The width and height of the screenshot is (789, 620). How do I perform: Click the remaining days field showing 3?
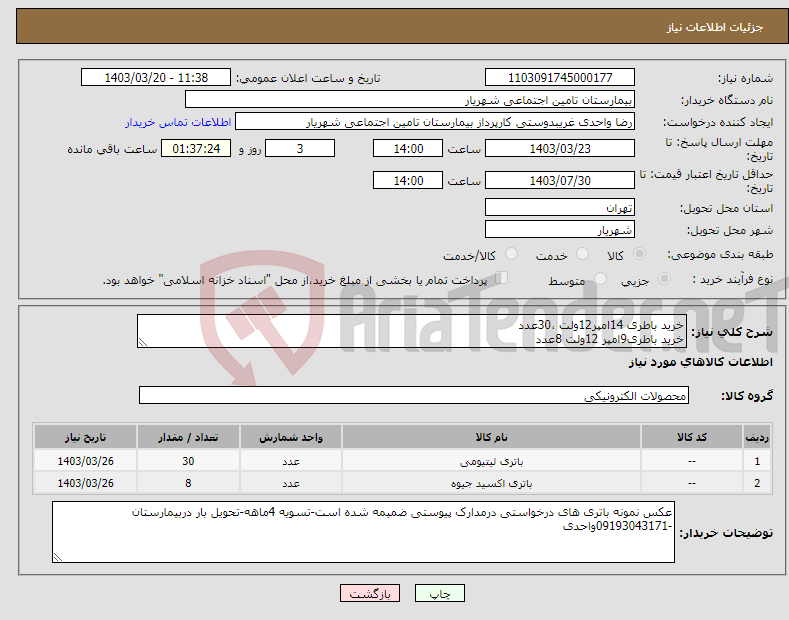(300, 148)
